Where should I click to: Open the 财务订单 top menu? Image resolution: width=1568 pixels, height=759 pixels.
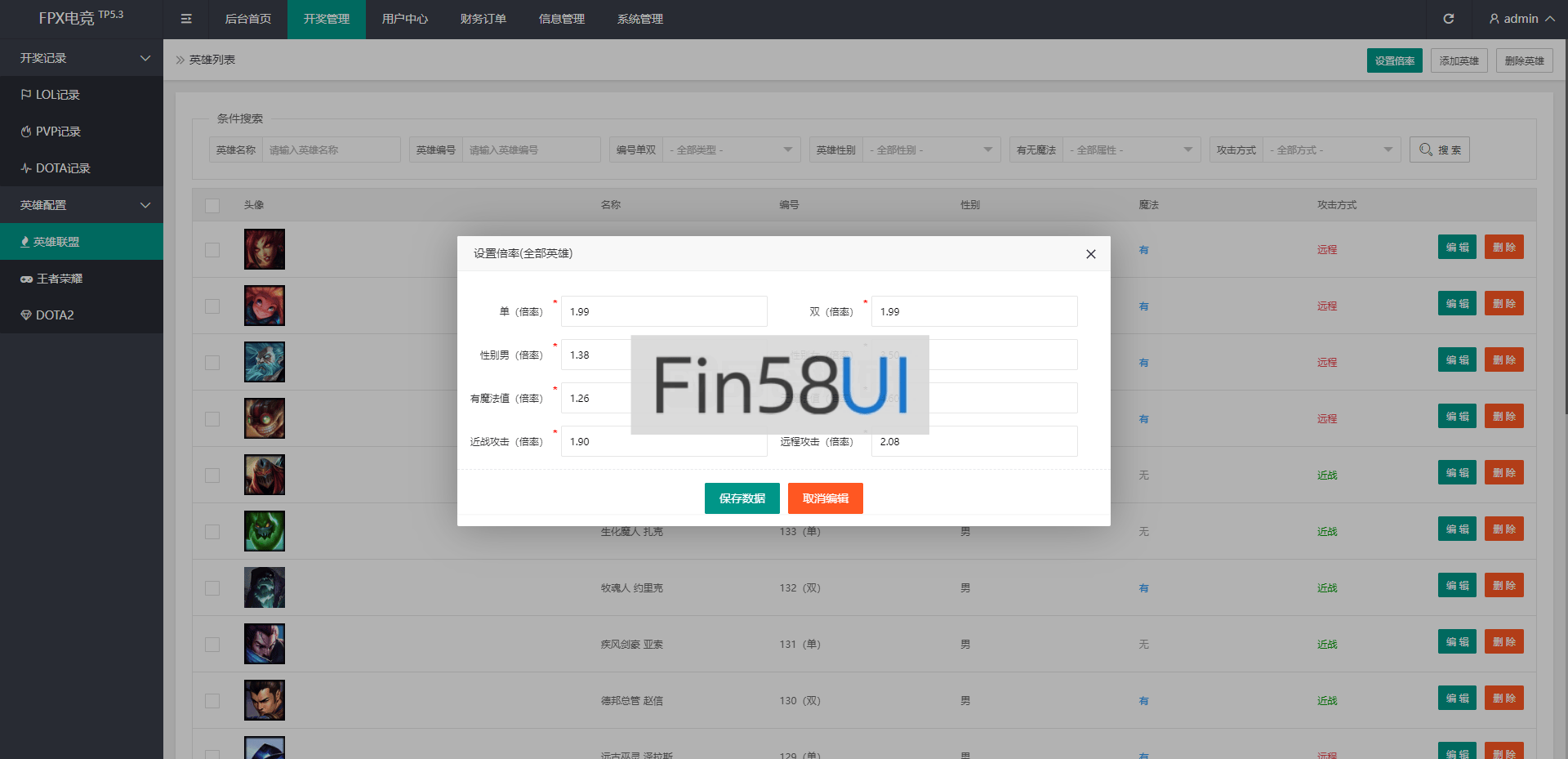pos(483,19)
